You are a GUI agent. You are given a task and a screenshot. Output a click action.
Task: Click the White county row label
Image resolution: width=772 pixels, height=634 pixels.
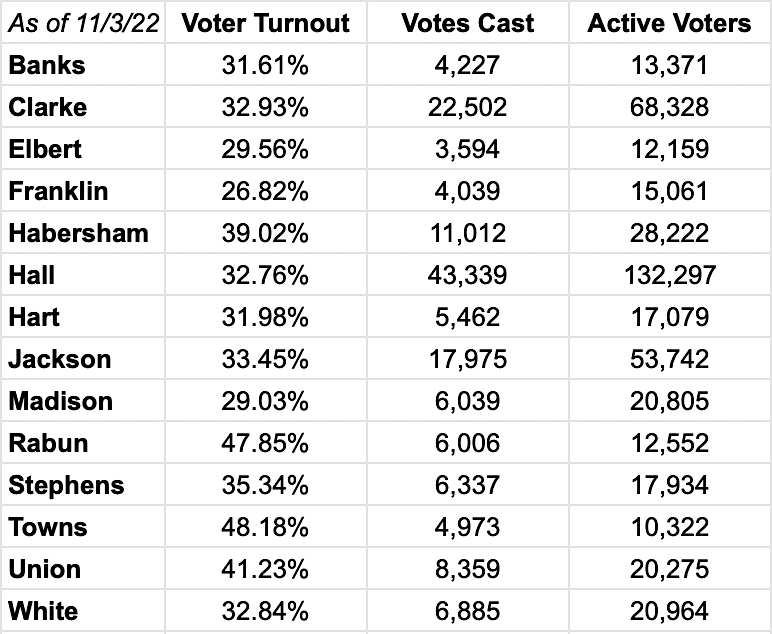43,612
